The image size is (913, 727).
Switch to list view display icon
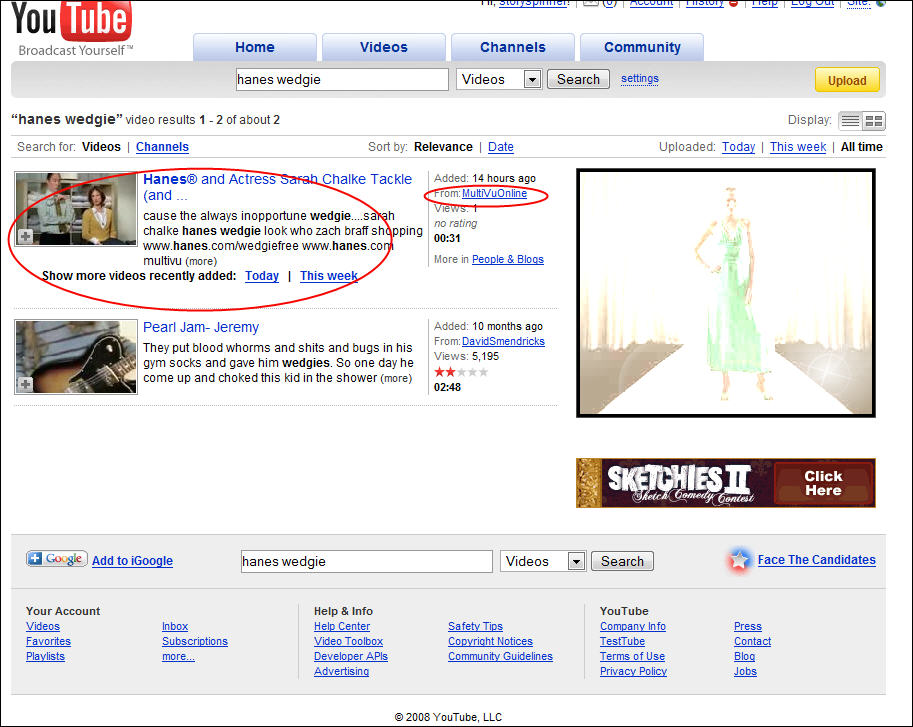(850, 121)
